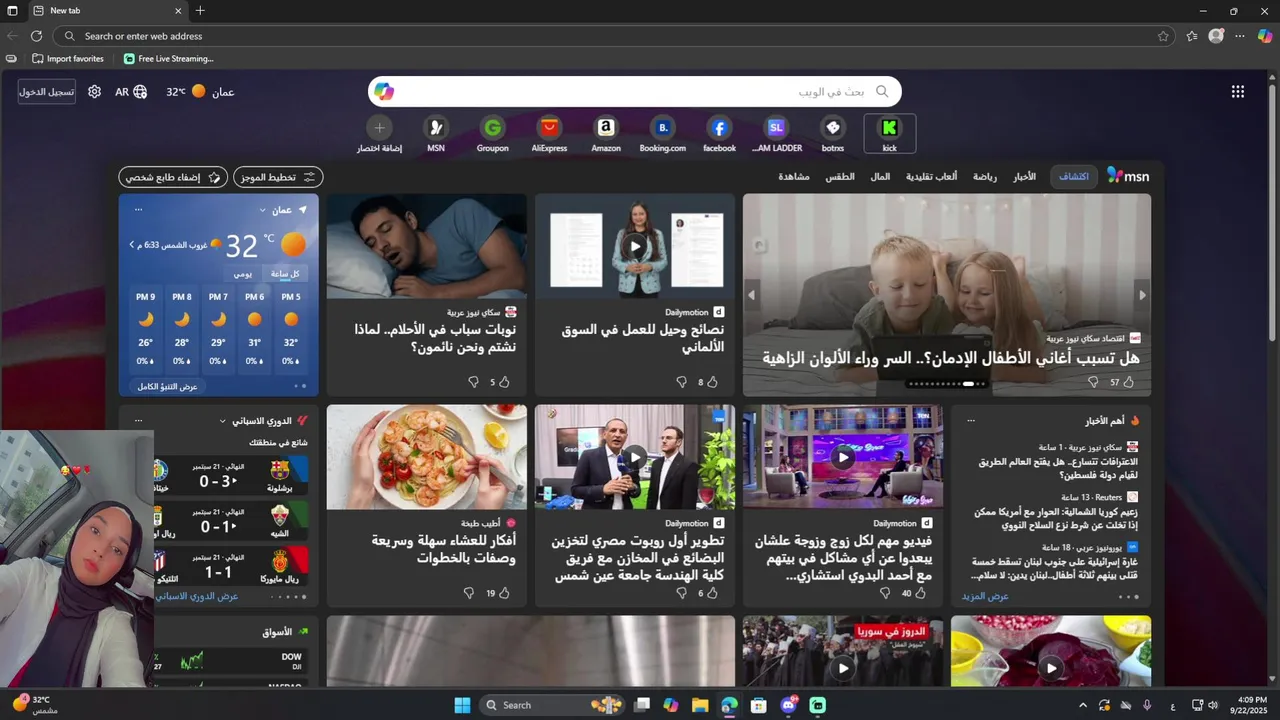Select the Weather tab on MSN

click(x=839, y=177)
